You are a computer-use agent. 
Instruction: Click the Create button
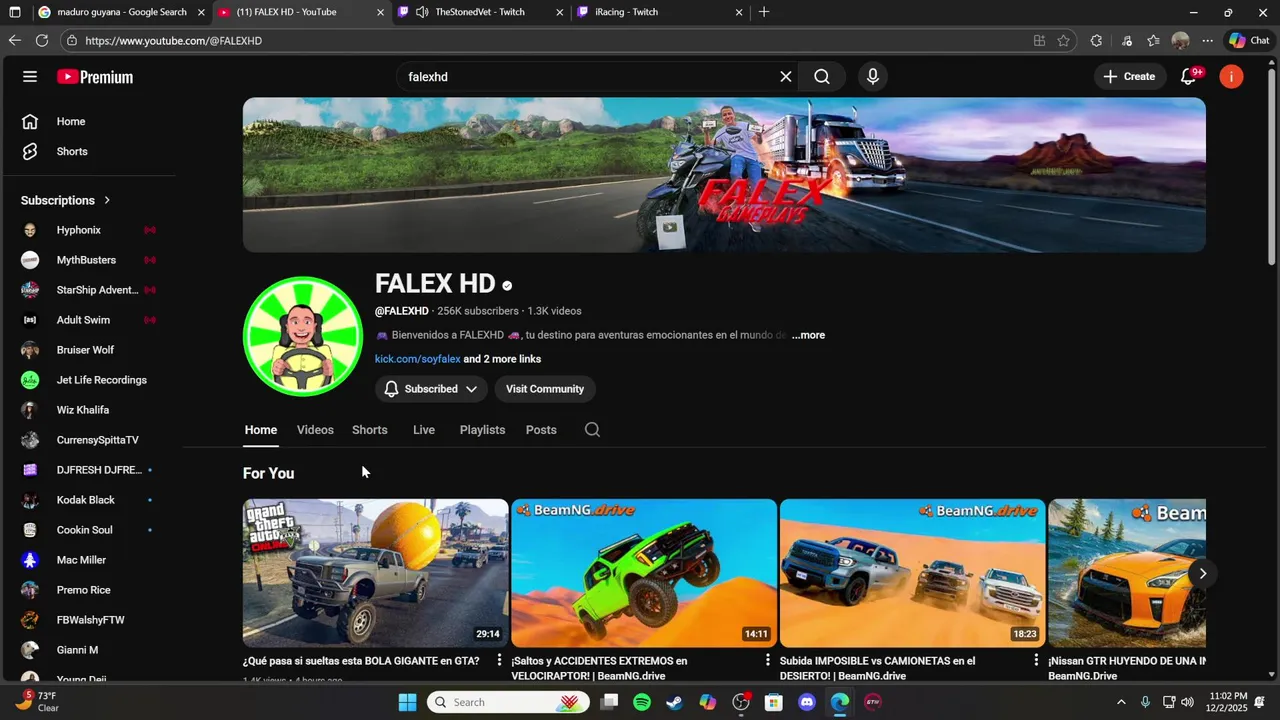pyautogui.click(x=1129, y=77)
